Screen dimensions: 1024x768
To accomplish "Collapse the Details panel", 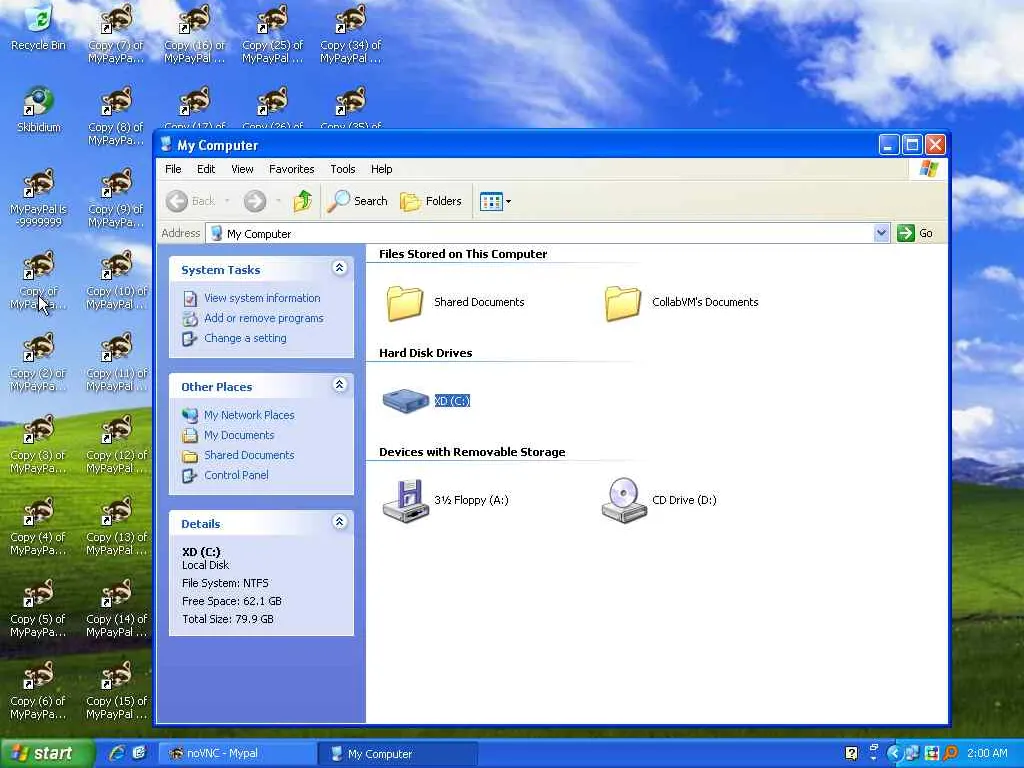I will pyautogui.click(x=339, y=522).
